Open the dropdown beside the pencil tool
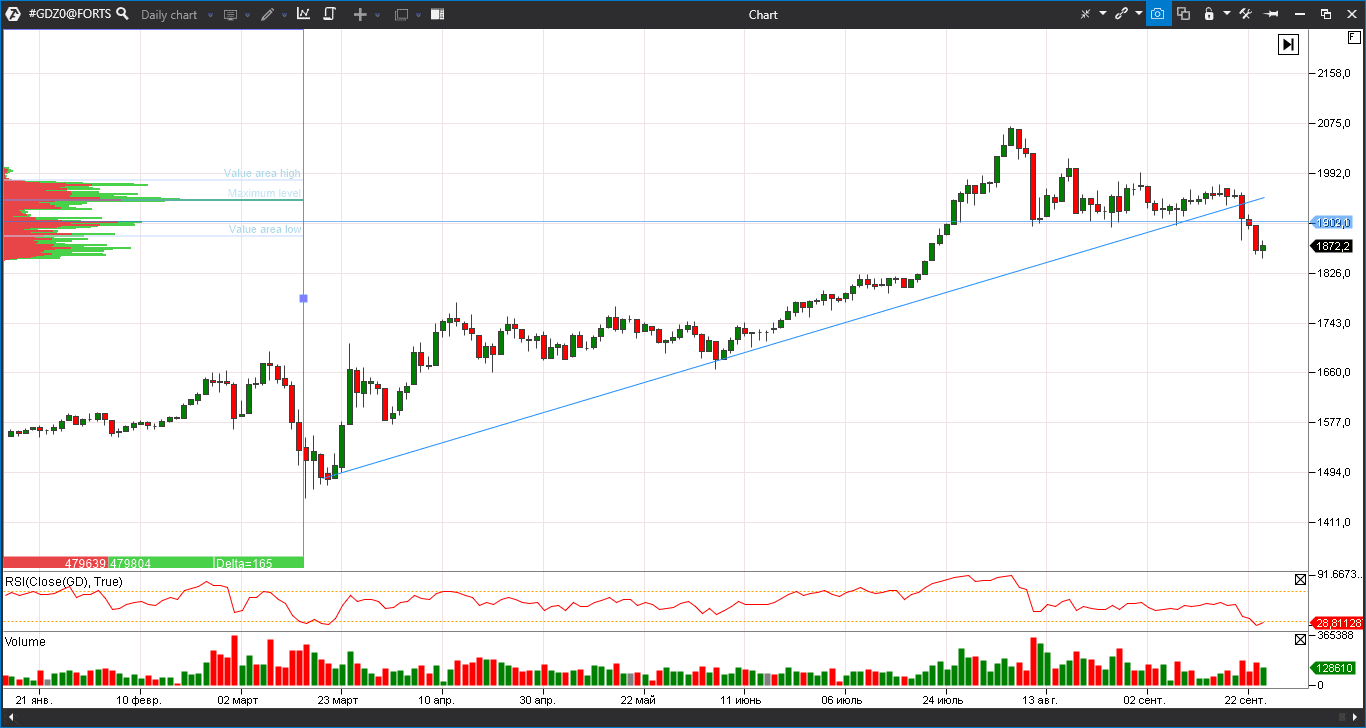Viewport: 1366px width, 728px height. (285, 14)
